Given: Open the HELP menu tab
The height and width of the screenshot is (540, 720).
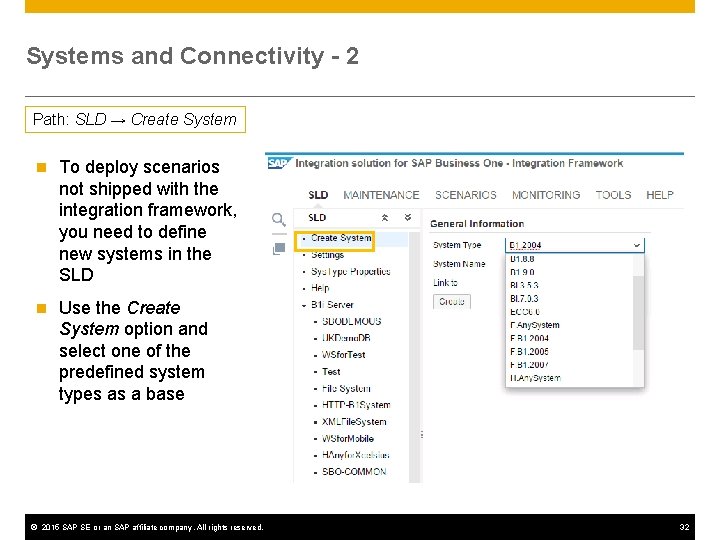Looking at the screenshot, I should point(659,195).
